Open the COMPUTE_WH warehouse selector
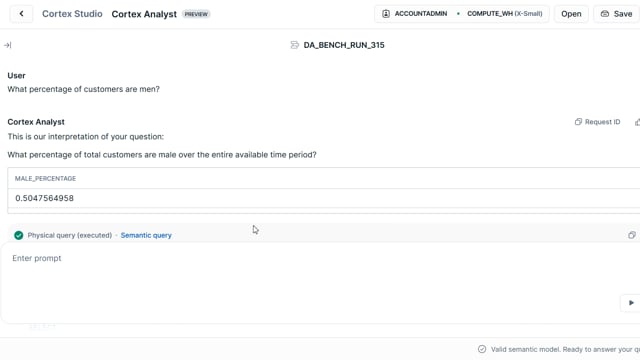This screenshot has width=640, height=360. click(x=504, y=14)
